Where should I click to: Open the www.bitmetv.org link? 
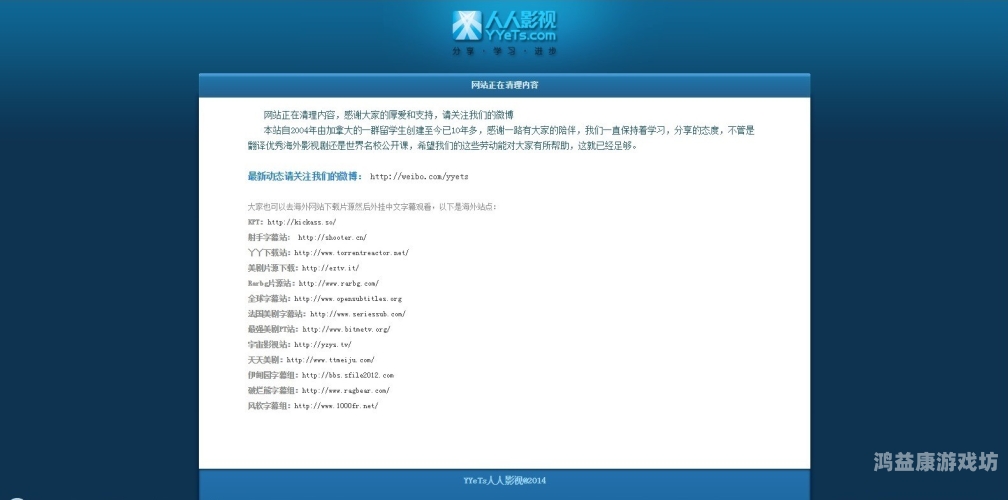click(x=346, y=330)
